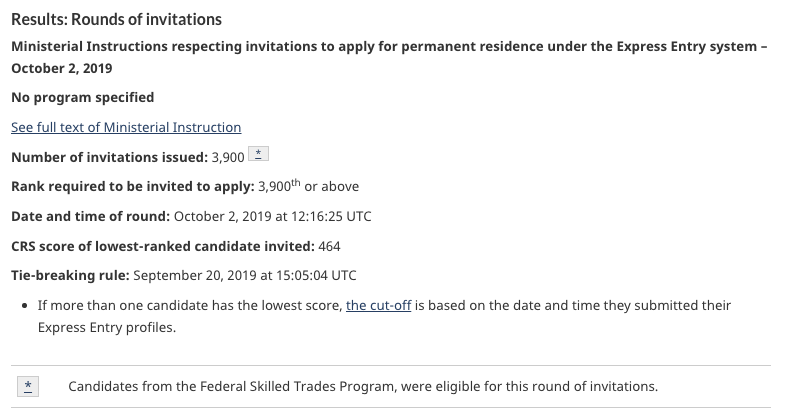Click the "Rank required to be invited to apply:" label
The image size is (802, 413).
pyautogui.click(x=132, y=186)
